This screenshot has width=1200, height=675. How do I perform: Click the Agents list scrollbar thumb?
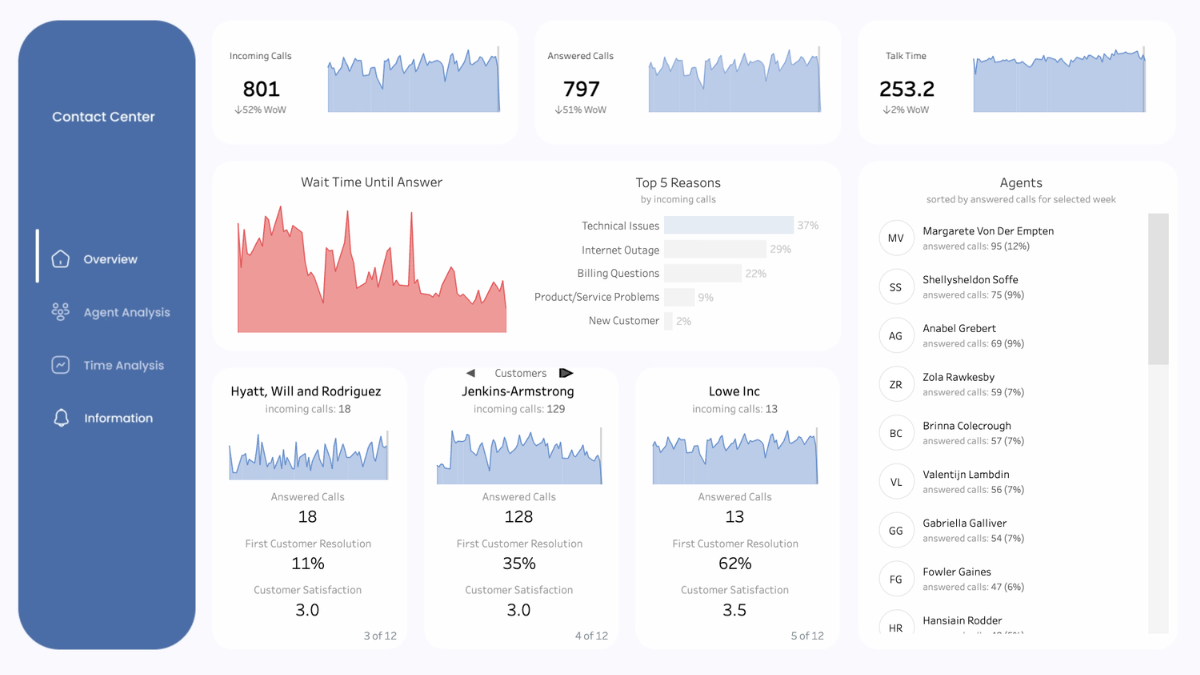click(1158, 288)
